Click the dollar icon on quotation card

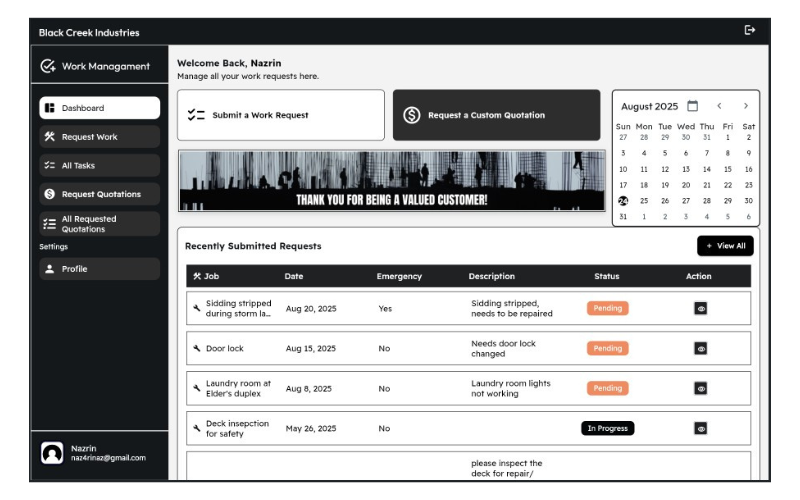pyautogui.click(x=412, y=115)
